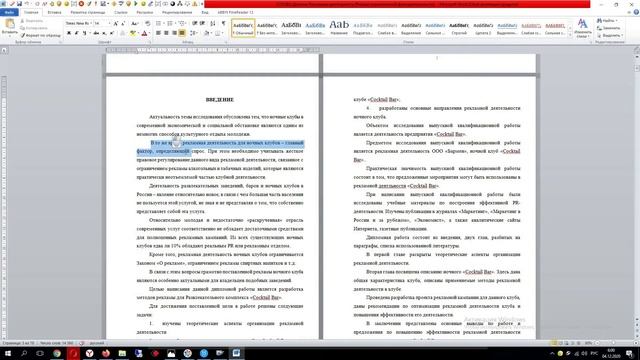Select the Название (Title) style
640x360 pixels.
339,28
